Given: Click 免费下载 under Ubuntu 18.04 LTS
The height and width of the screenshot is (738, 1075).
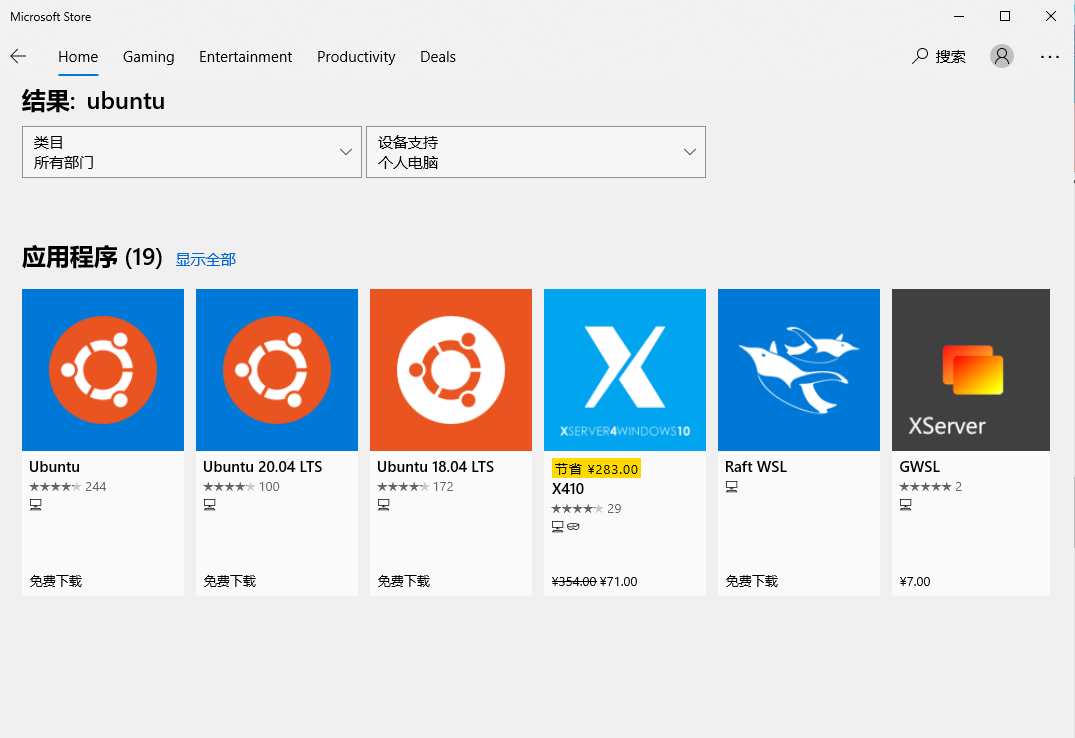Looking at the screenshot, I should (404, 582).
